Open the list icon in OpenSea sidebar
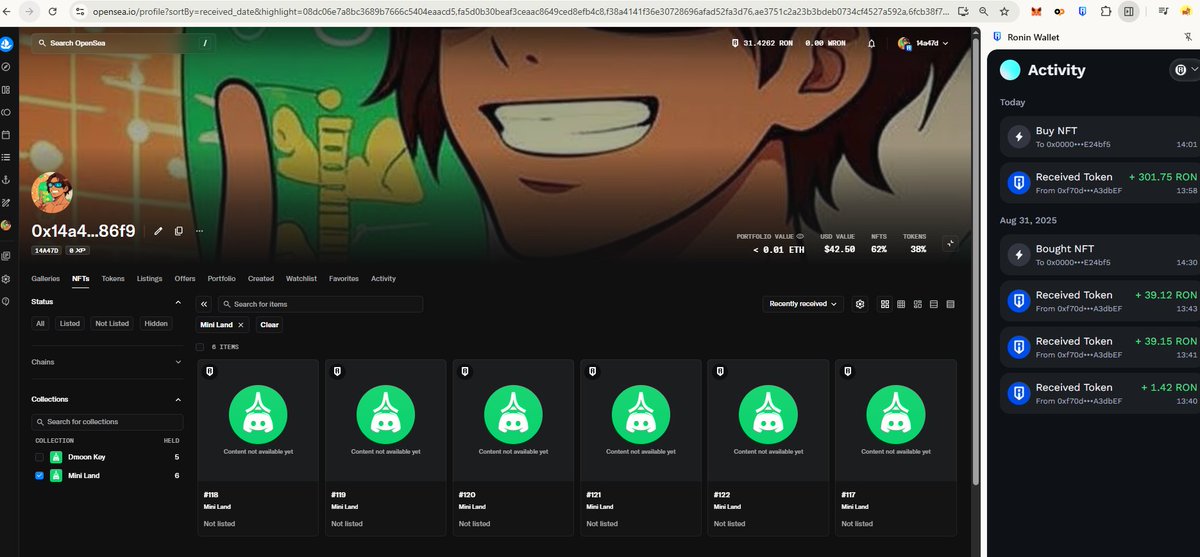This screenshot has height=557, width=1200. click(6, 157)
